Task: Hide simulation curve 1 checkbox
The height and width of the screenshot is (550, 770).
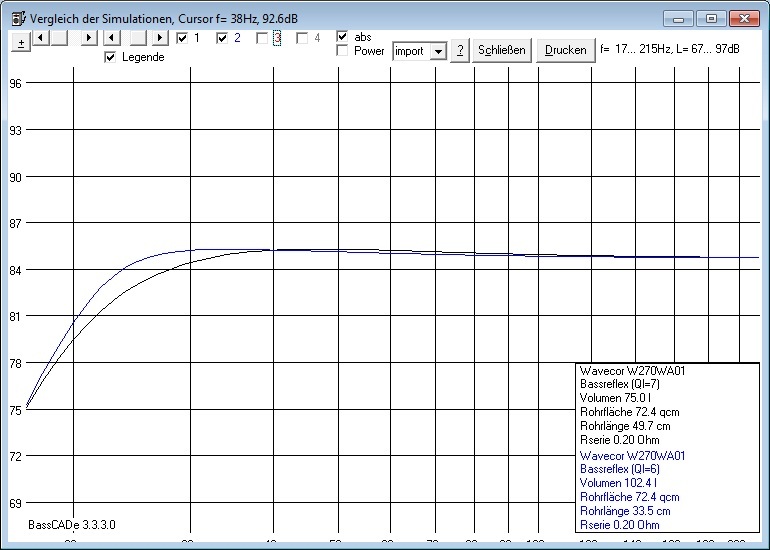Action: [x=182, y=38]
